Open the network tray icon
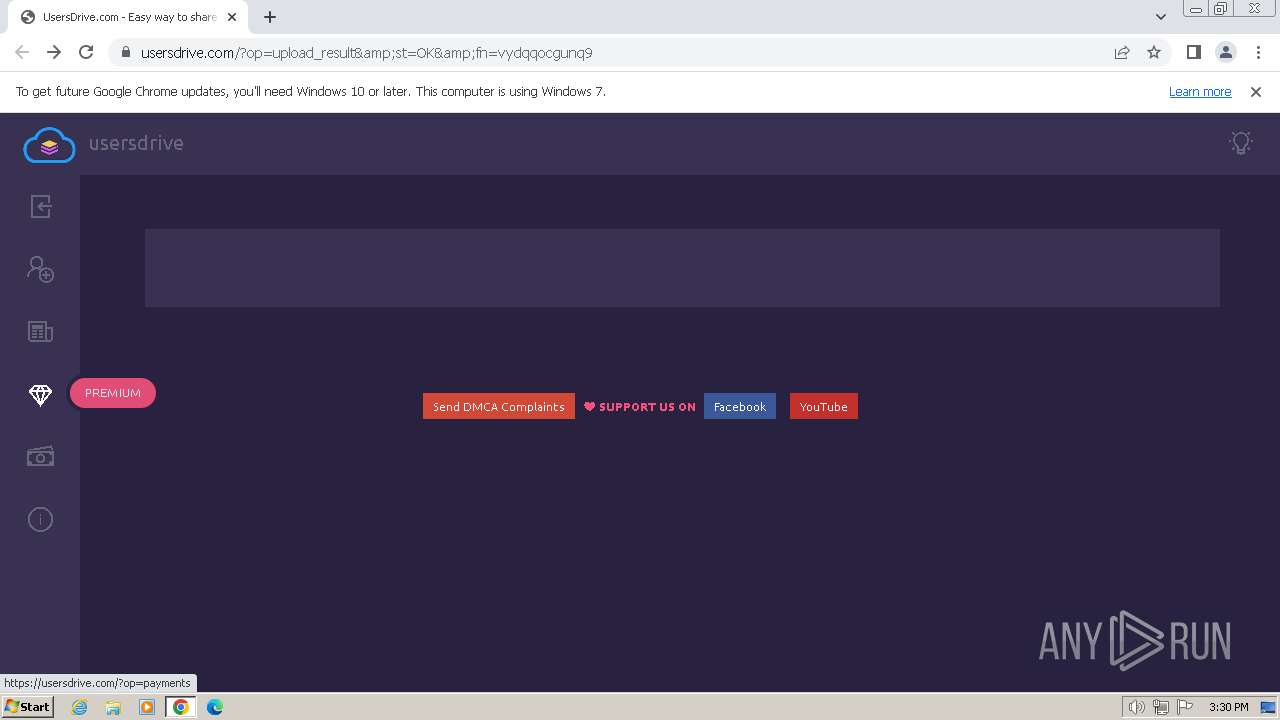Viewport: 1280px width, 720px height. click(x=1161, y=707)
